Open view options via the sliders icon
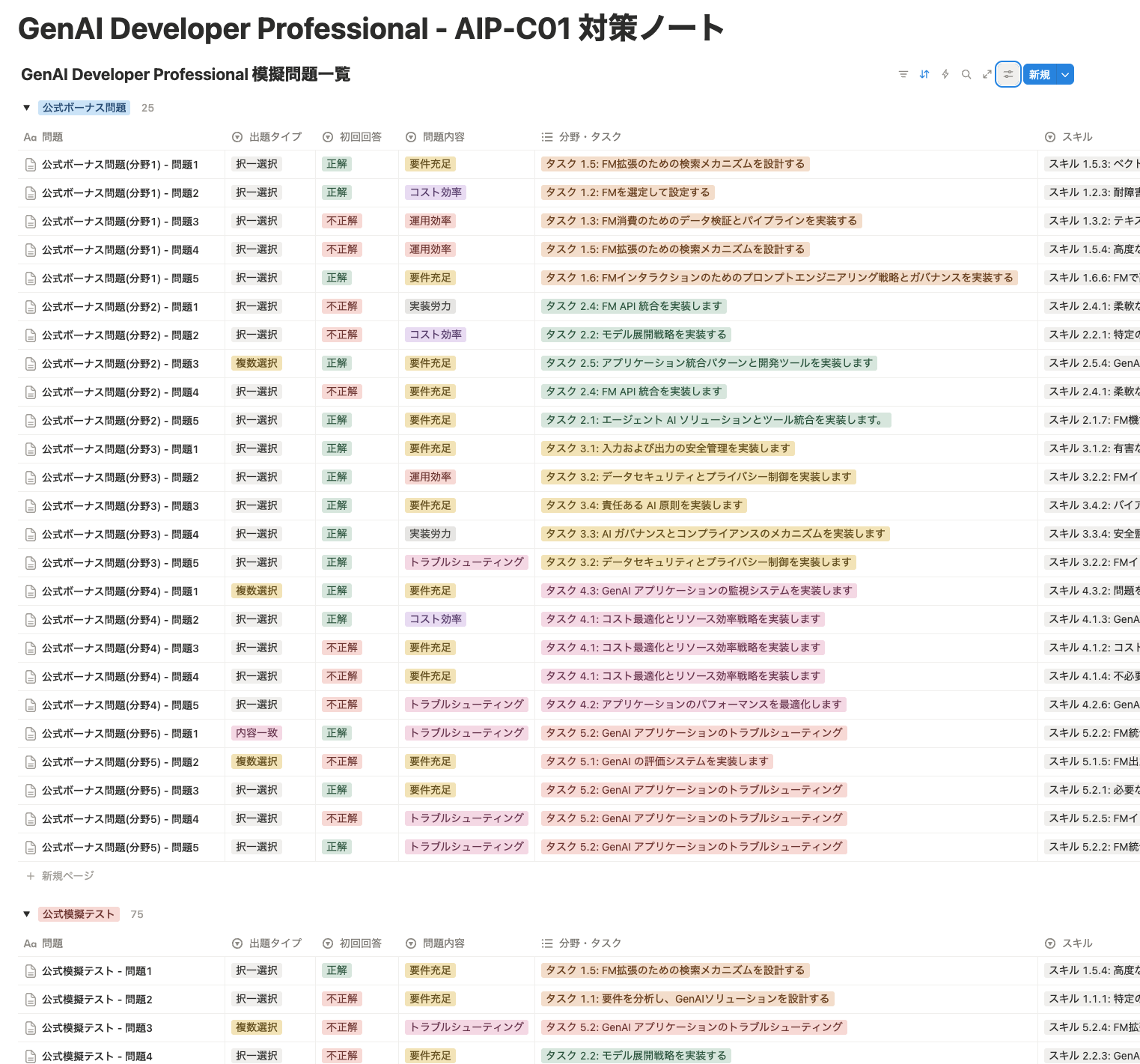 coord(1008,74)
